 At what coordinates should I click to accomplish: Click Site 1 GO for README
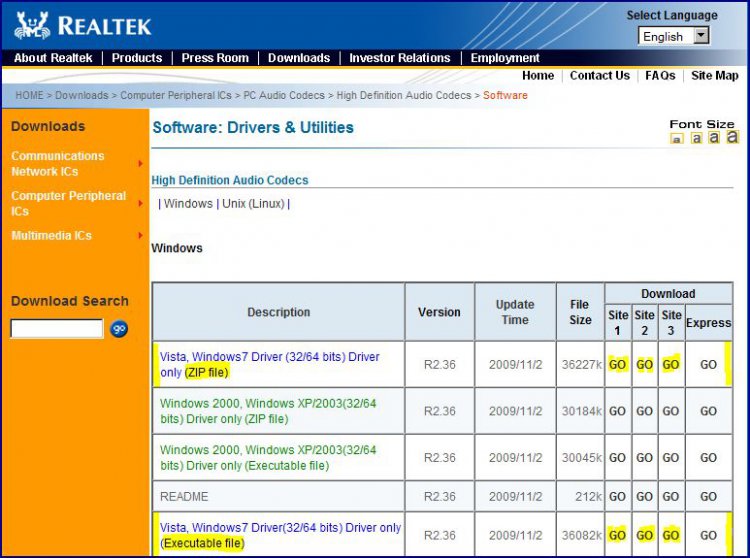[618, 496]
